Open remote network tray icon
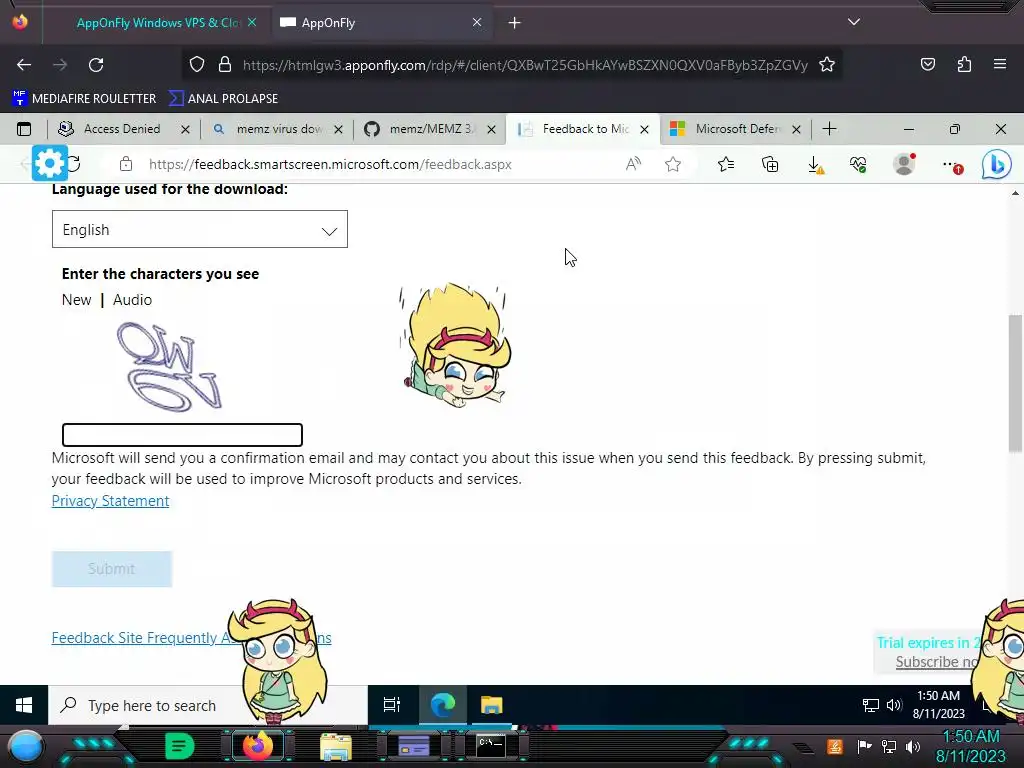 (x=870, y=705)
